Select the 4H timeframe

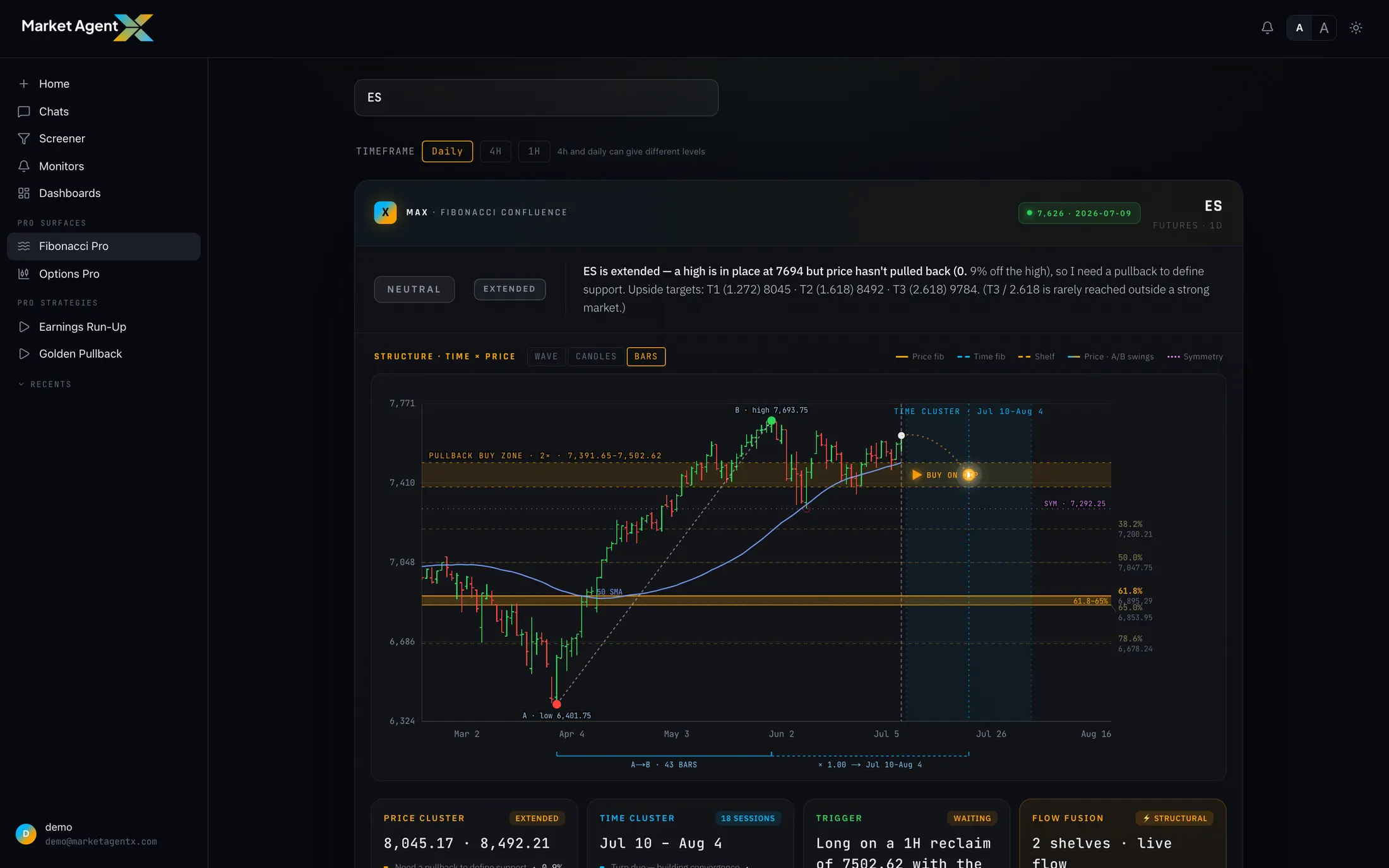click(x=496, y=152)
